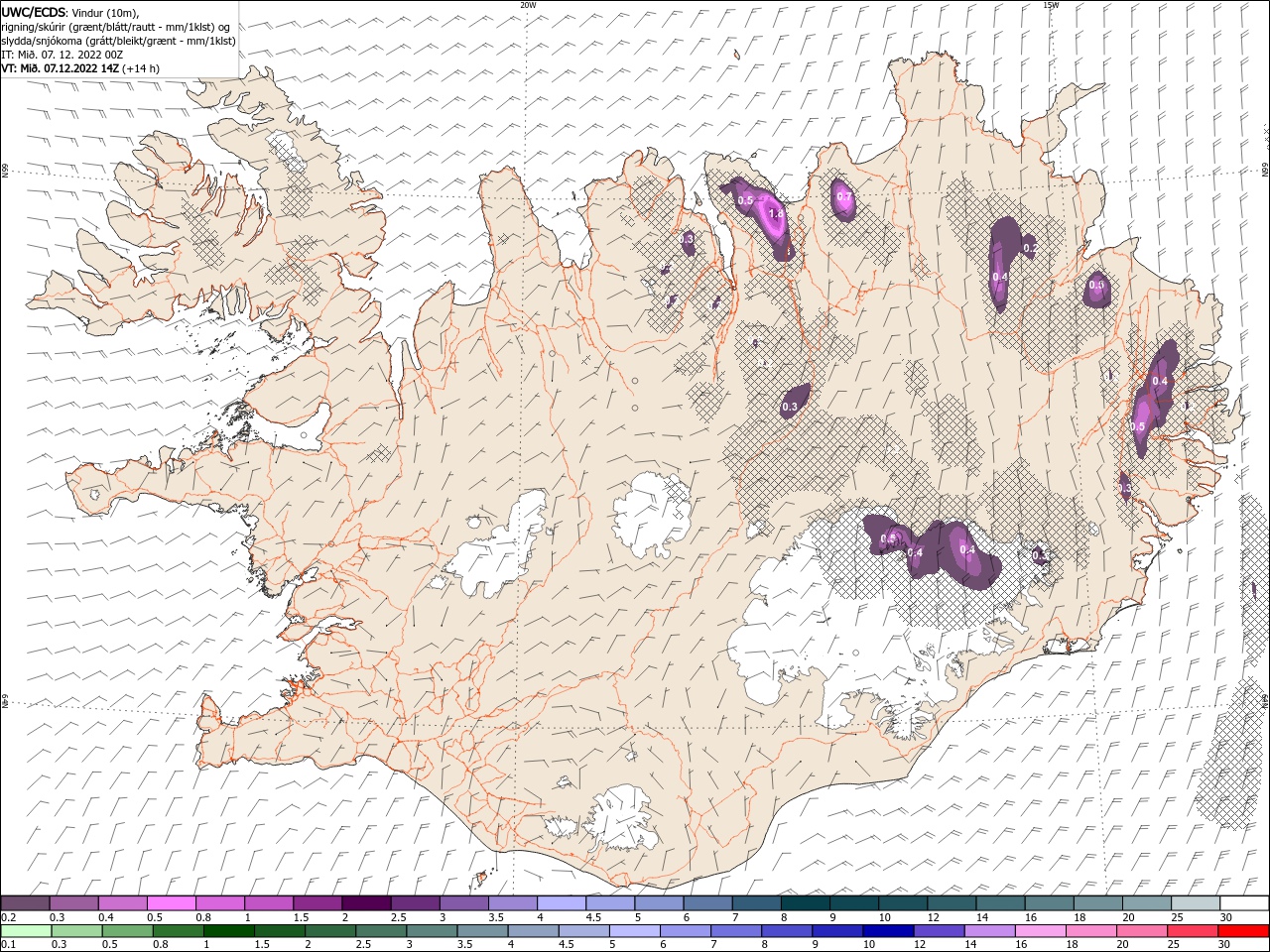Screen dimensions: 1270x952
Task: Pick the rain legend swatch starting at 4.5
Action: point(584,931)
